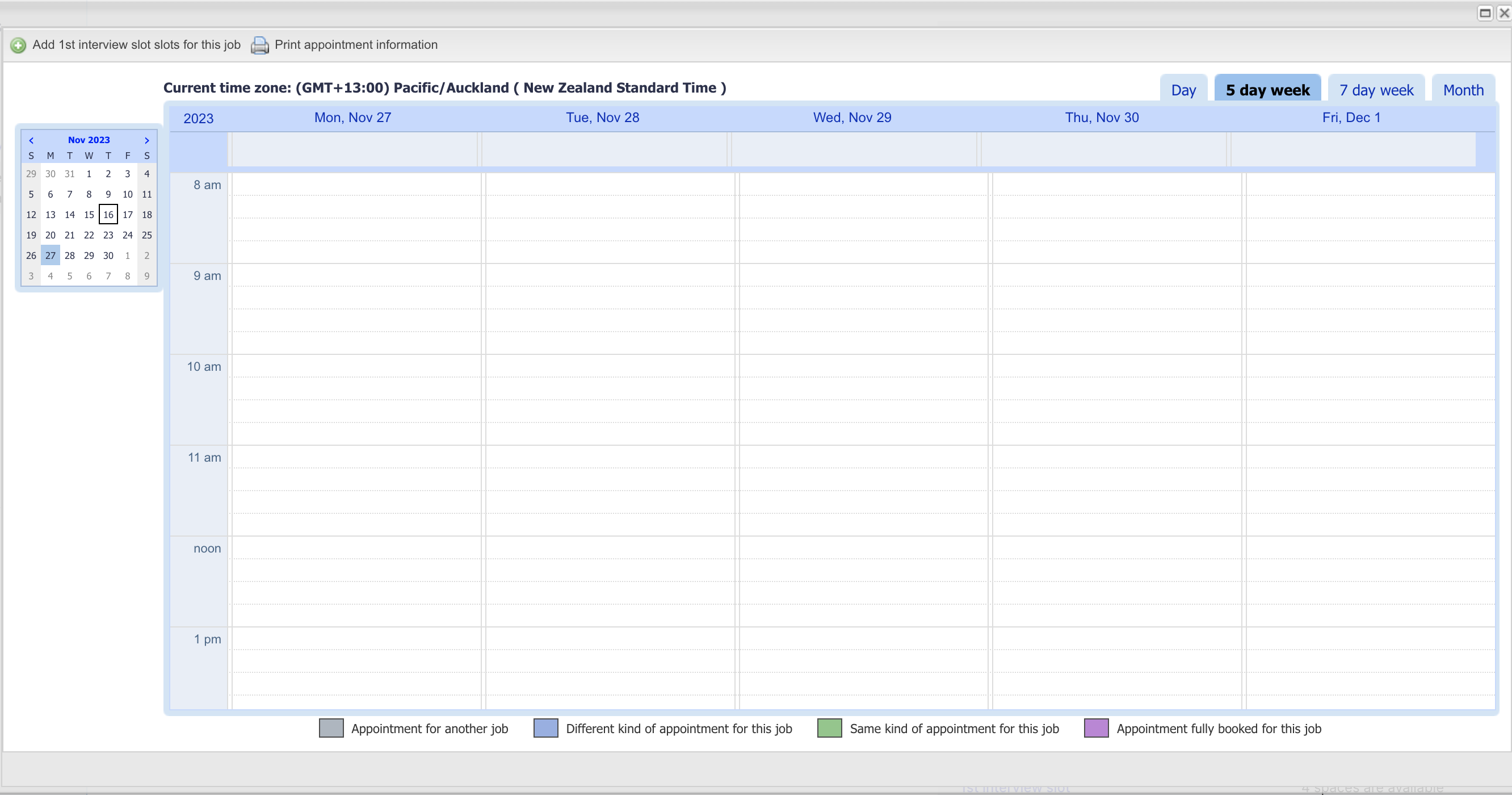
Task: Click Add 1st interview slot slots link
Action: tap(136, 45)
